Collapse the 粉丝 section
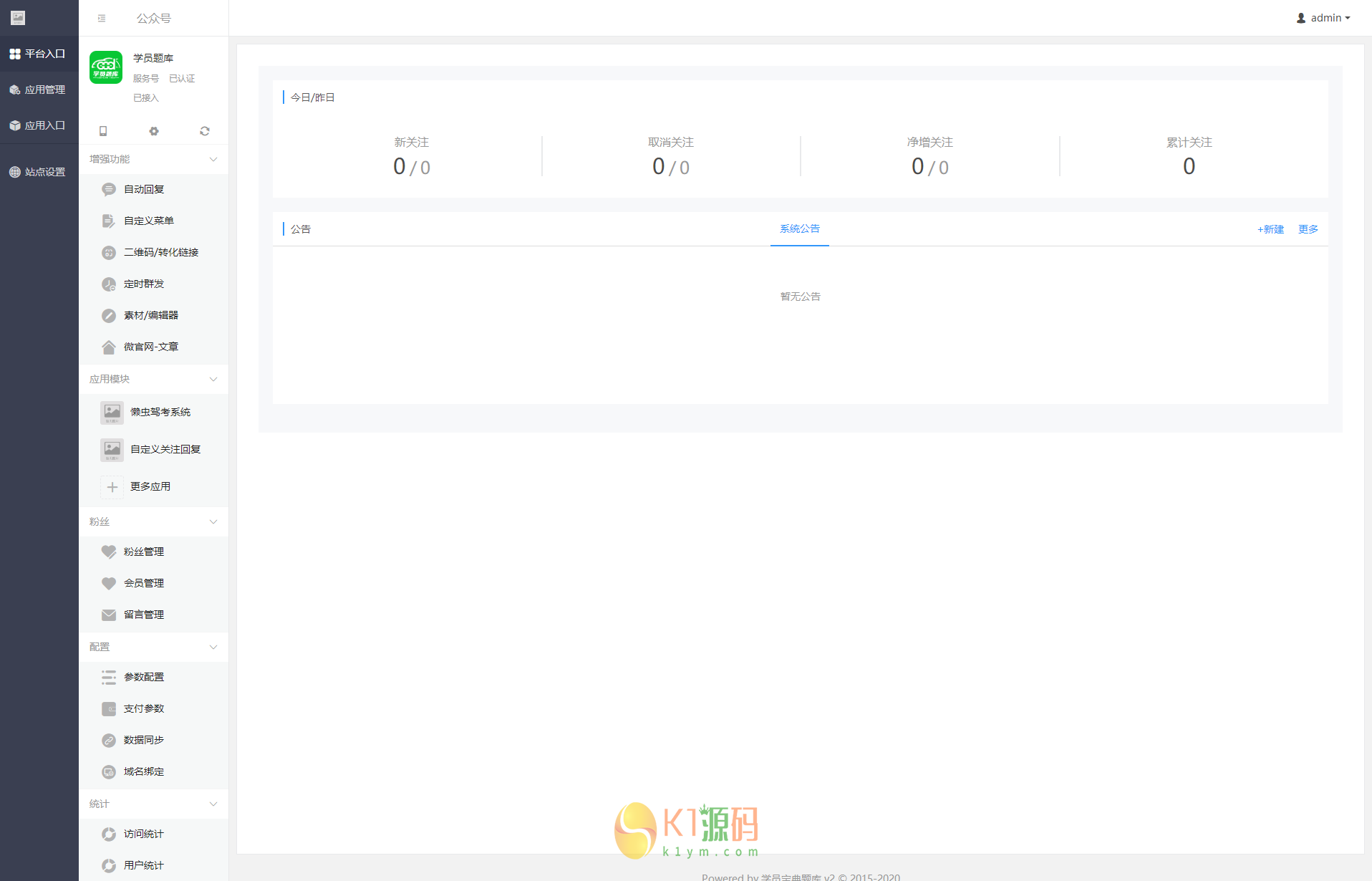This screenshot has width=1372, height=881. 213,521
